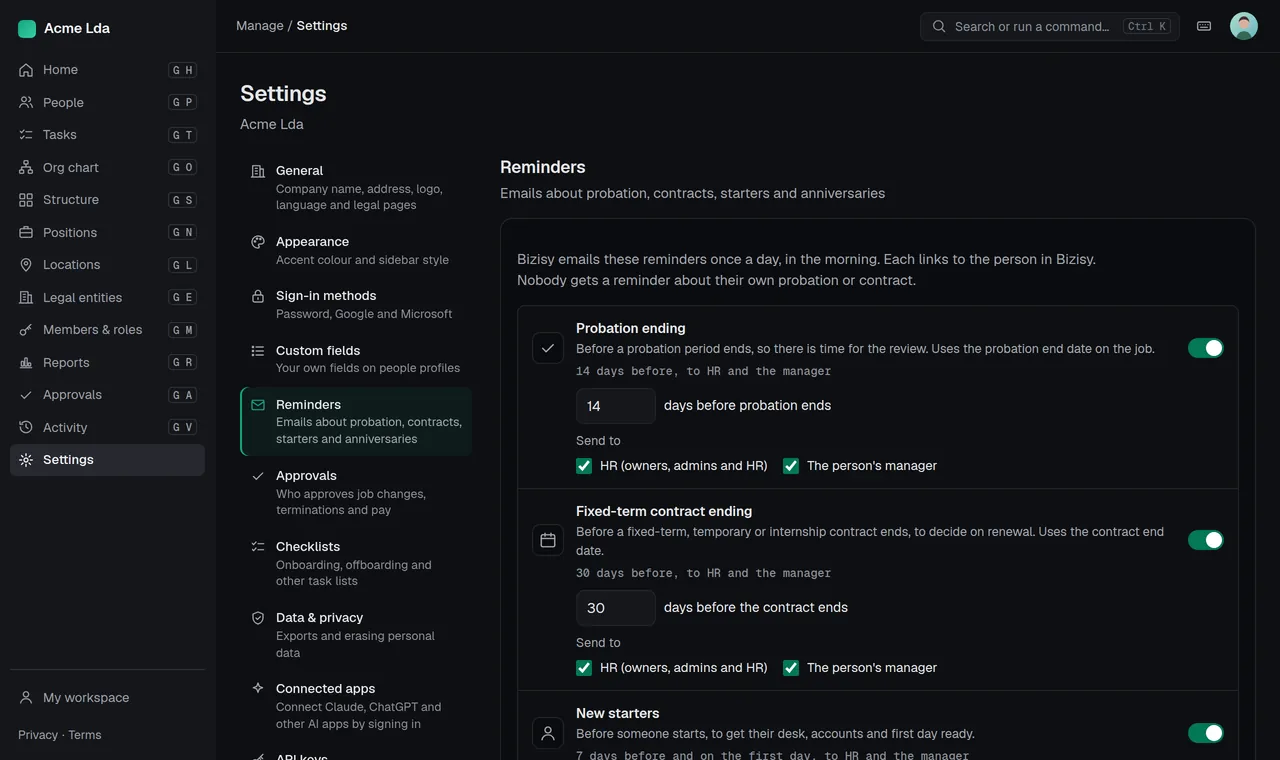The height and width of the screenshot is (760, 1280).
Task: Click the Legal entities building icon
Action: tap(26, 297)
